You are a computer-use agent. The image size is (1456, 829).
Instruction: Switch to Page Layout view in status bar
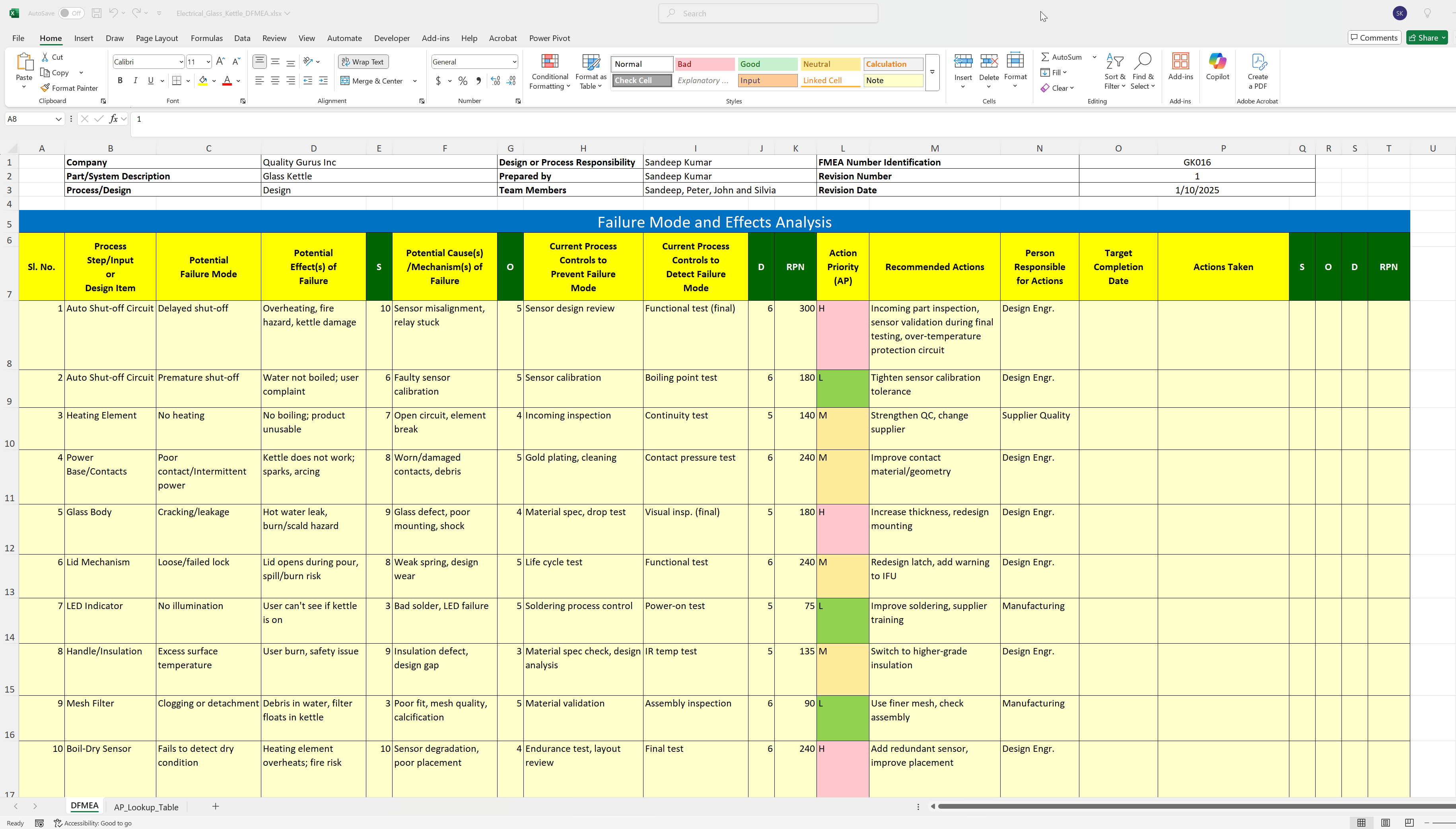click(x=1386, y=823)
